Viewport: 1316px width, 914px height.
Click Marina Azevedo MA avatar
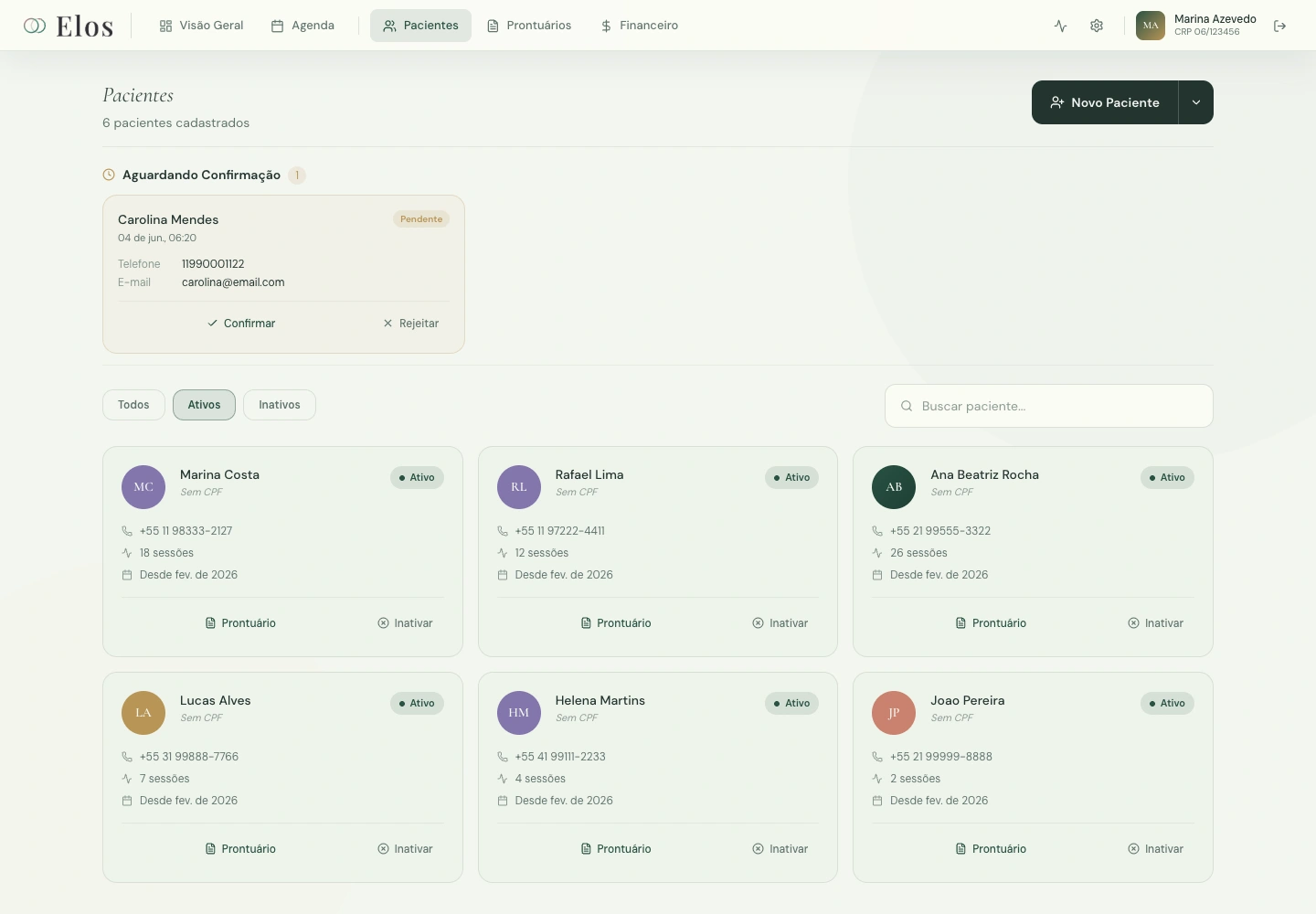coord(1151,26)
